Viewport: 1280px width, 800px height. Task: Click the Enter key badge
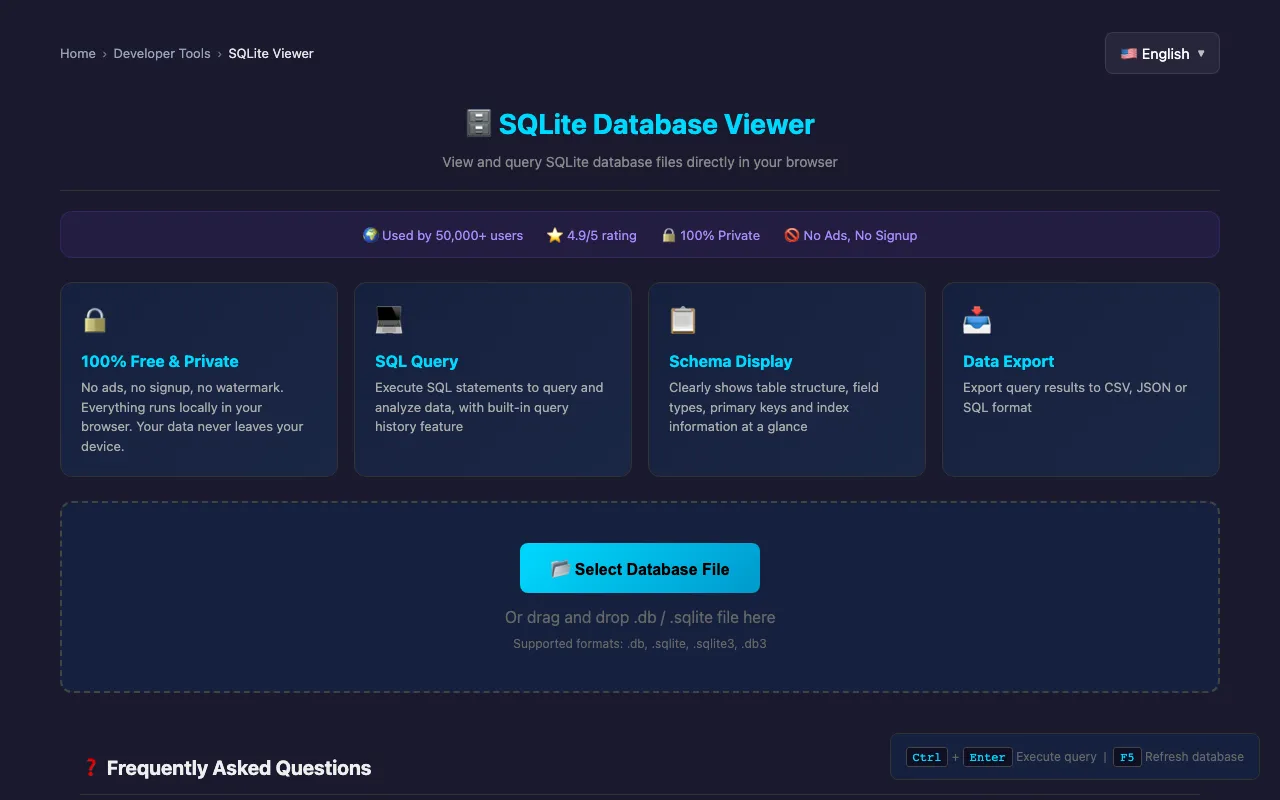(x=988, y=757)
